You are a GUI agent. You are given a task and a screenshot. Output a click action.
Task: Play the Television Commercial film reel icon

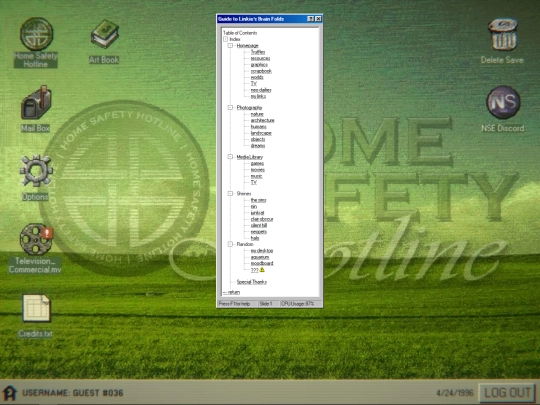coord(36,239)
